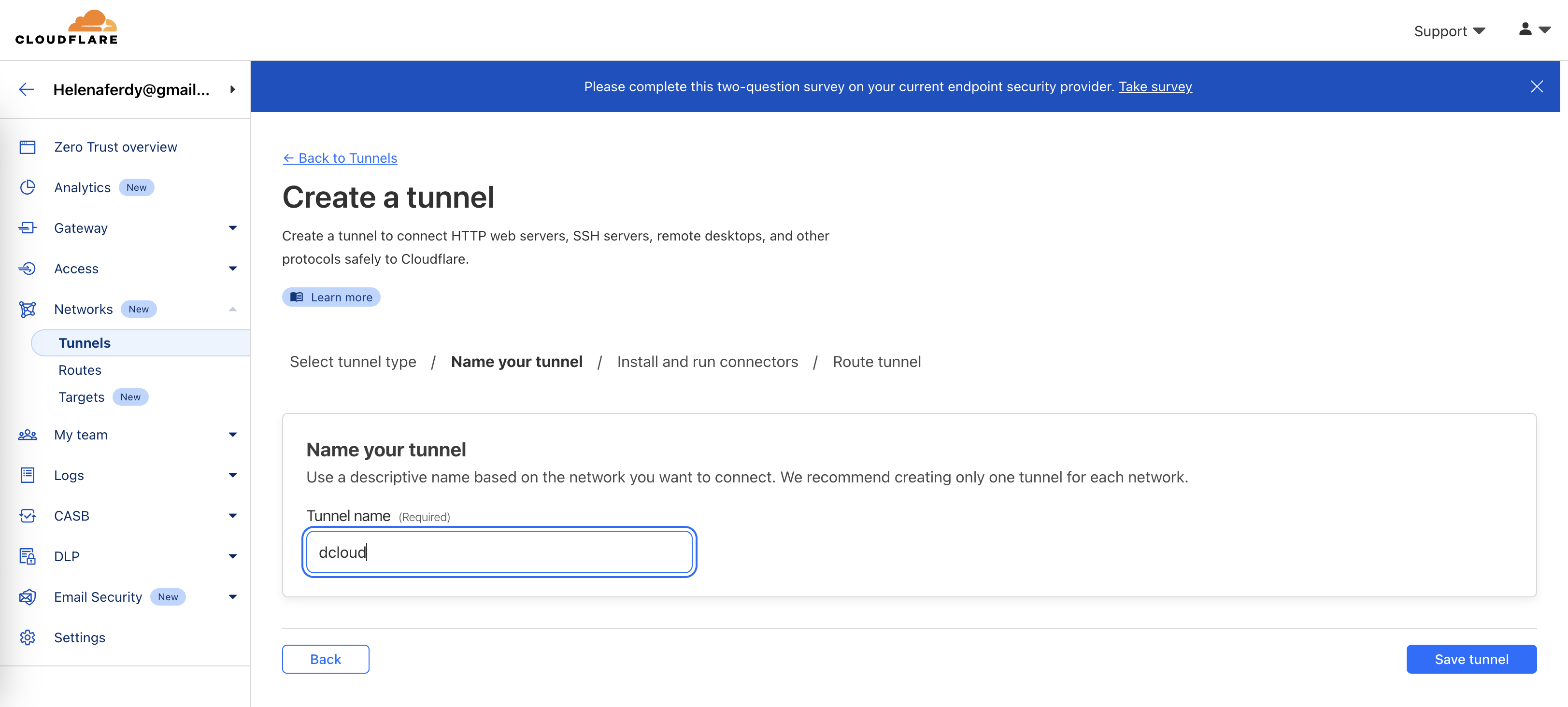This screenshot has width=1568, height=707.
Task: Click the Save tunnel button
Action: (x=1470, y=659)
